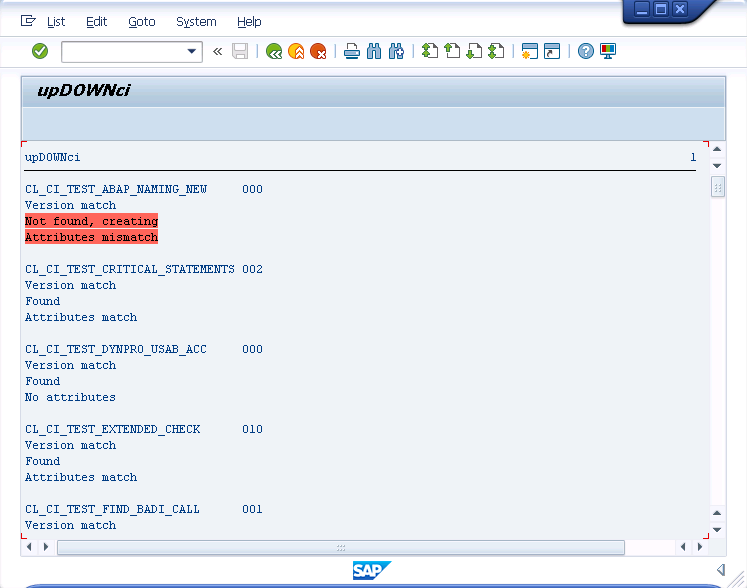Open the command field dropdown arrow
This screenshot has width=747, height=588.
(192, 51)
